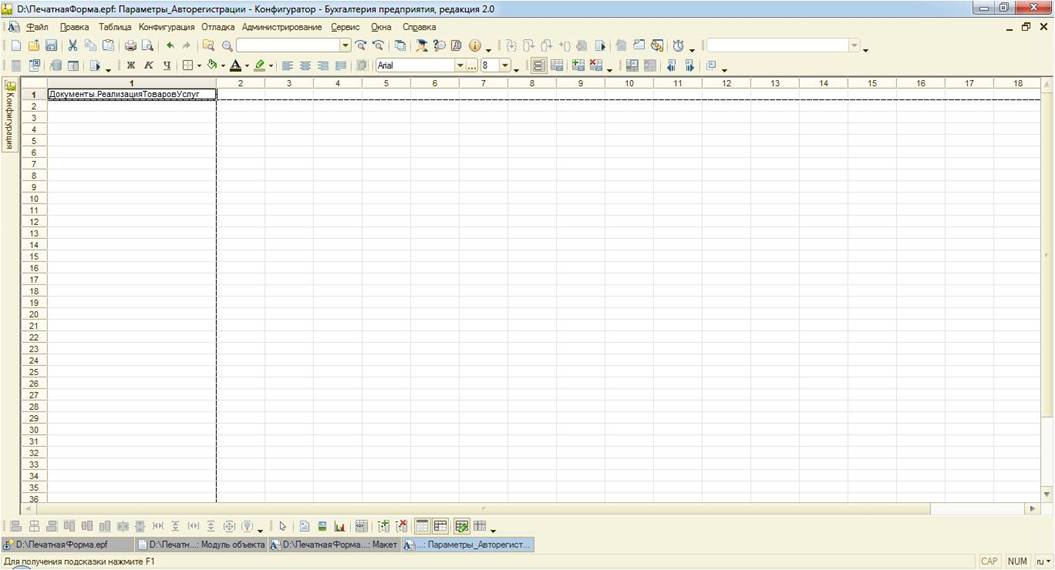
Task: Print using the printer icon
Action: point(131,46)
